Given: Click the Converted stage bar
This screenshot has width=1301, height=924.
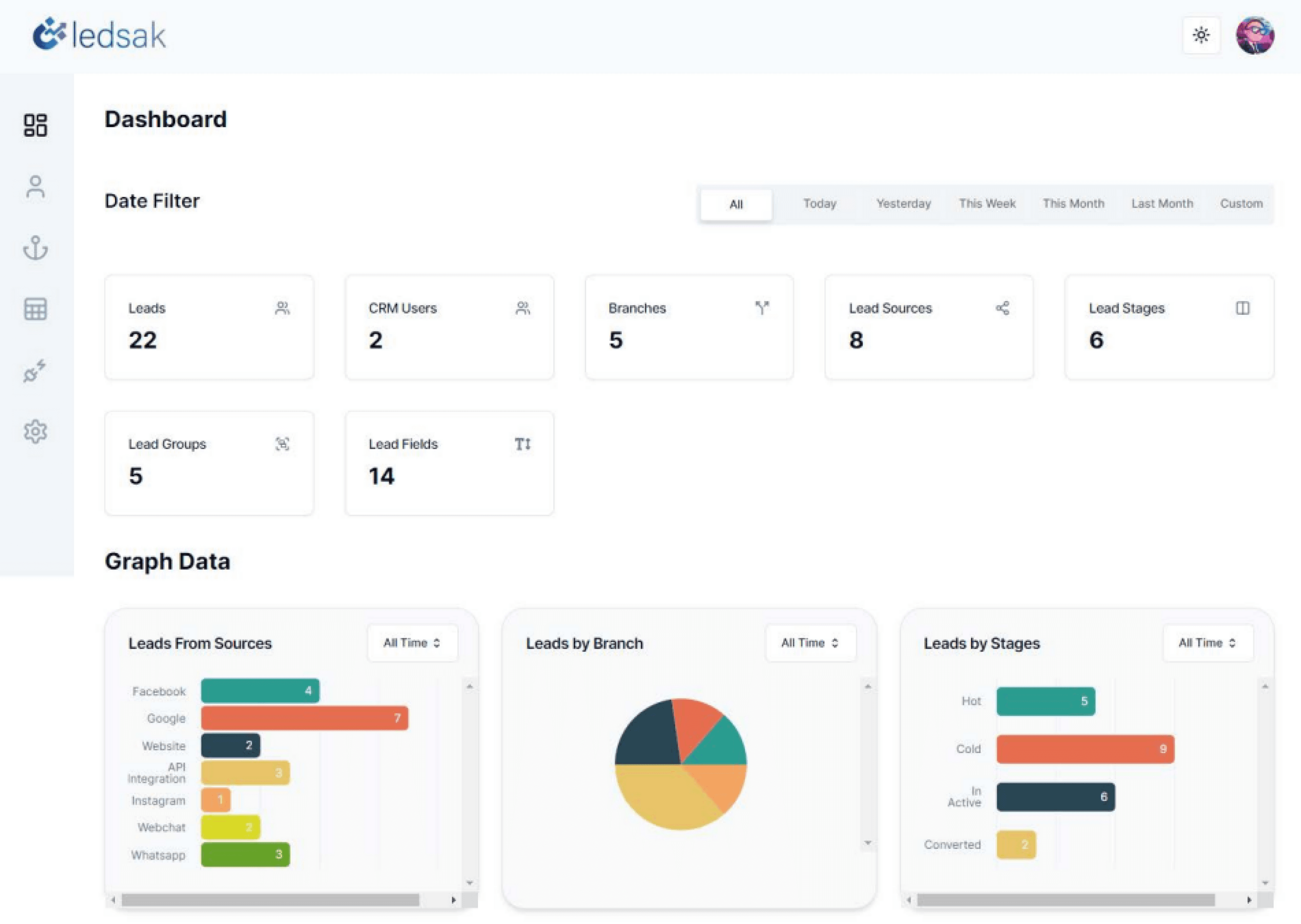Looking at the screenshot, I should pos(1016,844).
